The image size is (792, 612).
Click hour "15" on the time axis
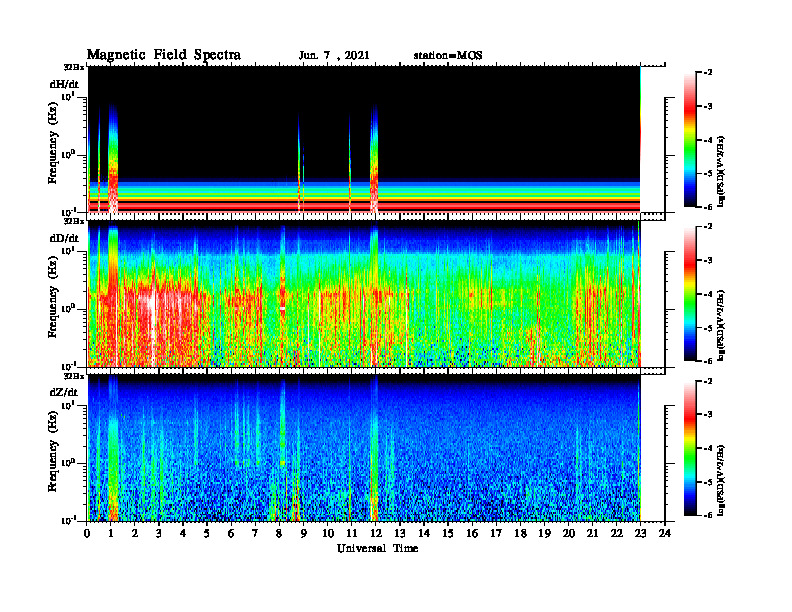click(448, 533)
